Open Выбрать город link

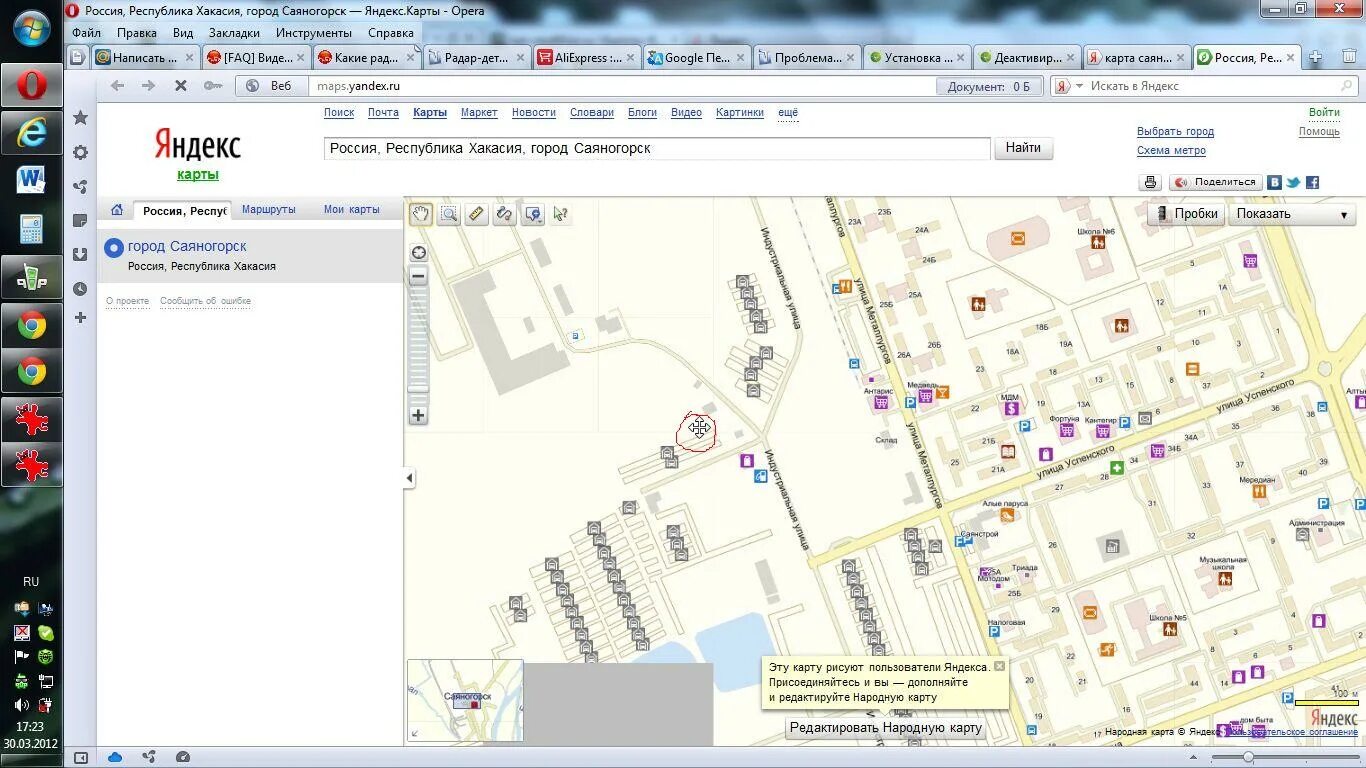1175,131
